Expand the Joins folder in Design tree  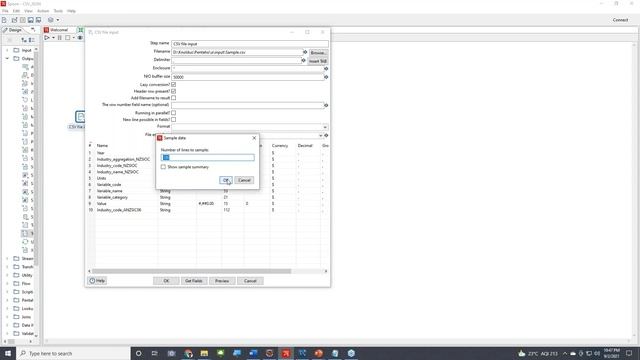[7, 317]
